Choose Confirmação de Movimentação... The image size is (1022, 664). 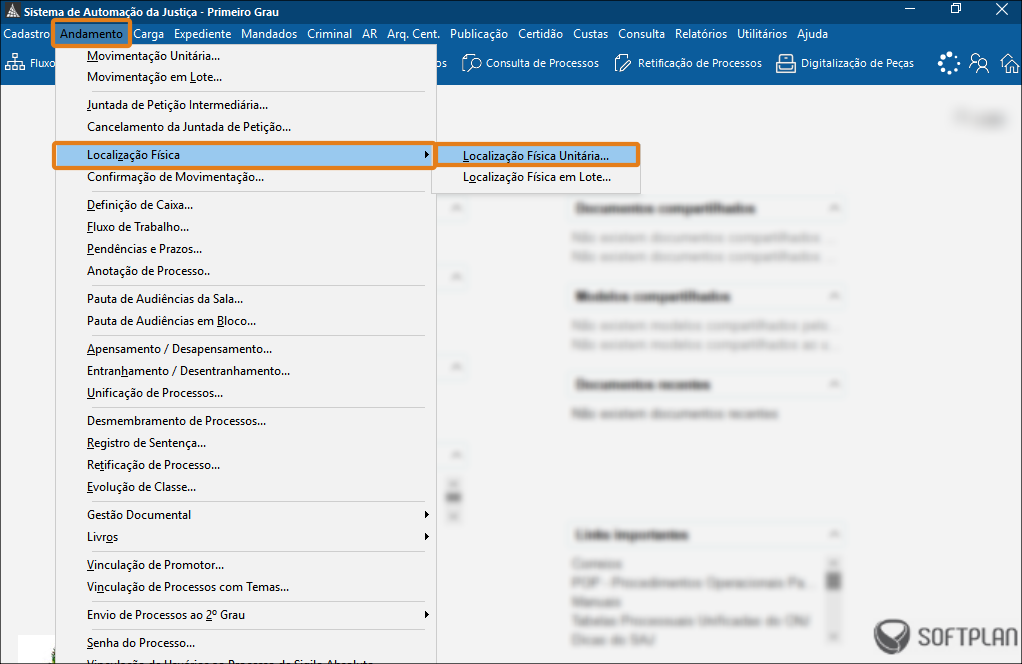(244, 177)
